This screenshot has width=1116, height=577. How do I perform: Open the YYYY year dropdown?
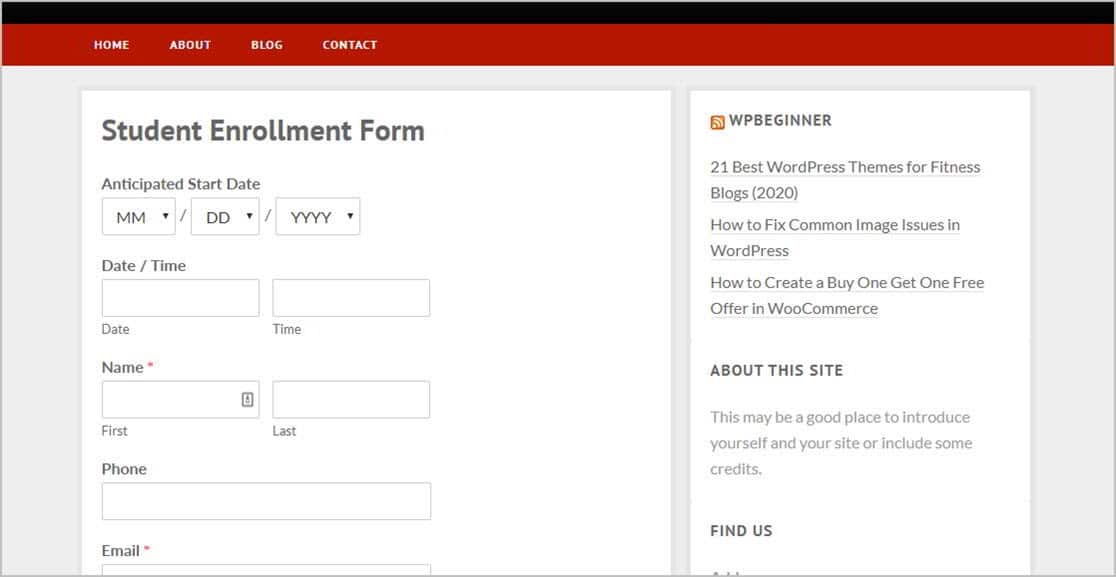[317, 216]
